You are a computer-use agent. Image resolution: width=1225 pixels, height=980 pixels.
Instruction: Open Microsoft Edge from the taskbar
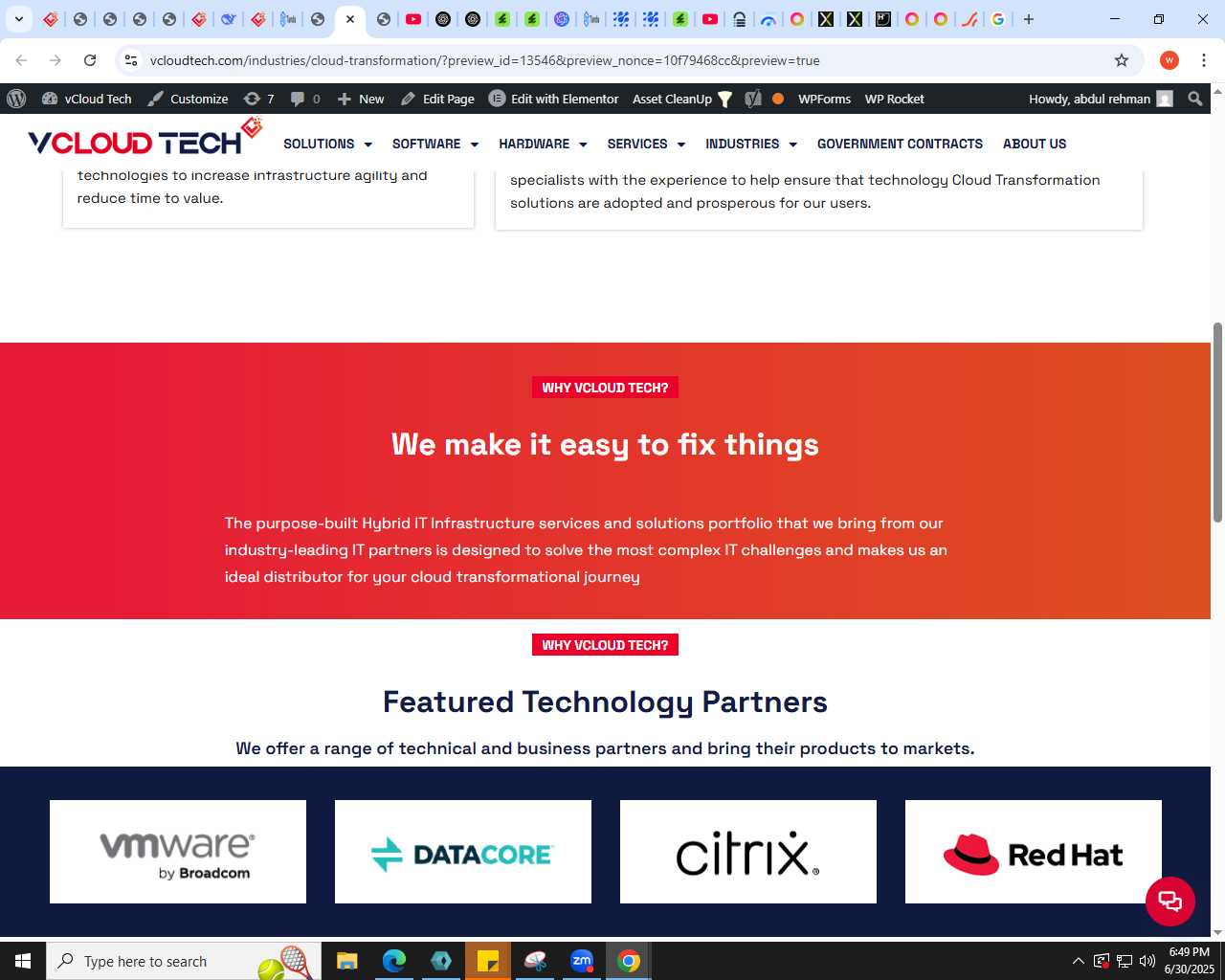[x=394, y=961]
